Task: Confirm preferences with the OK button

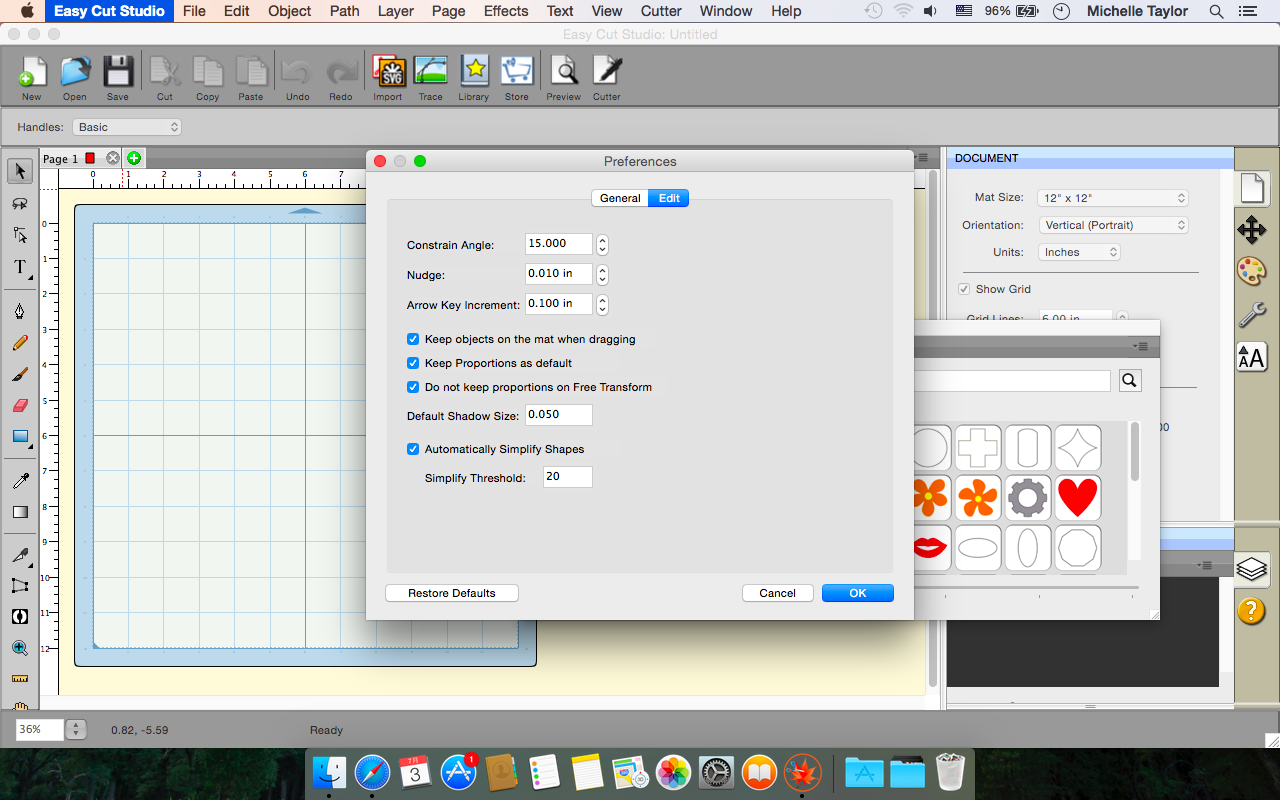Action: click(857, 592)
